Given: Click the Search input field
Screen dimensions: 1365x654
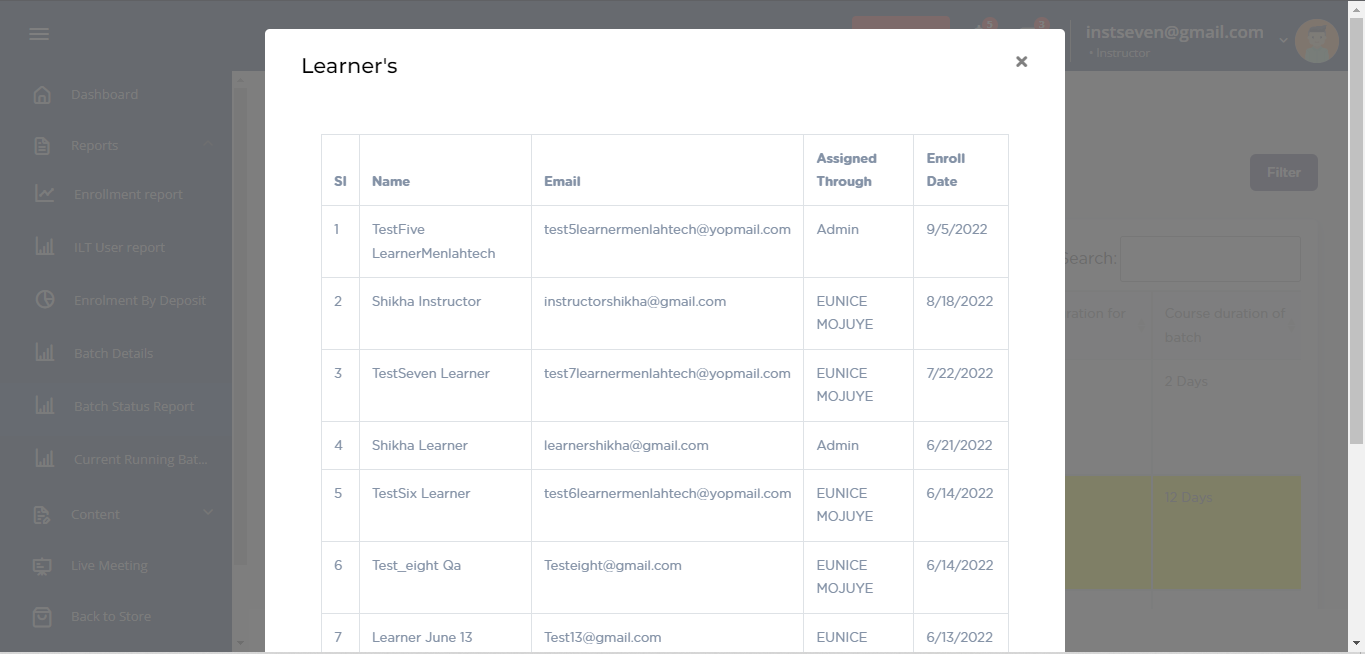Looking at the screenshot, I should tap(1210, 259).
